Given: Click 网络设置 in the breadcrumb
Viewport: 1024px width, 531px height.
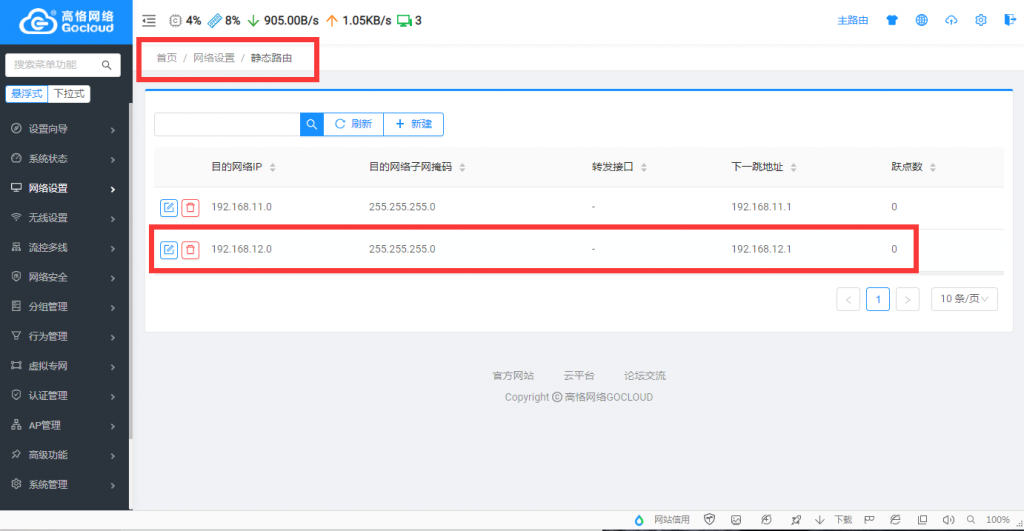Looking at the screenshot, I should click(x=214, y=58).
